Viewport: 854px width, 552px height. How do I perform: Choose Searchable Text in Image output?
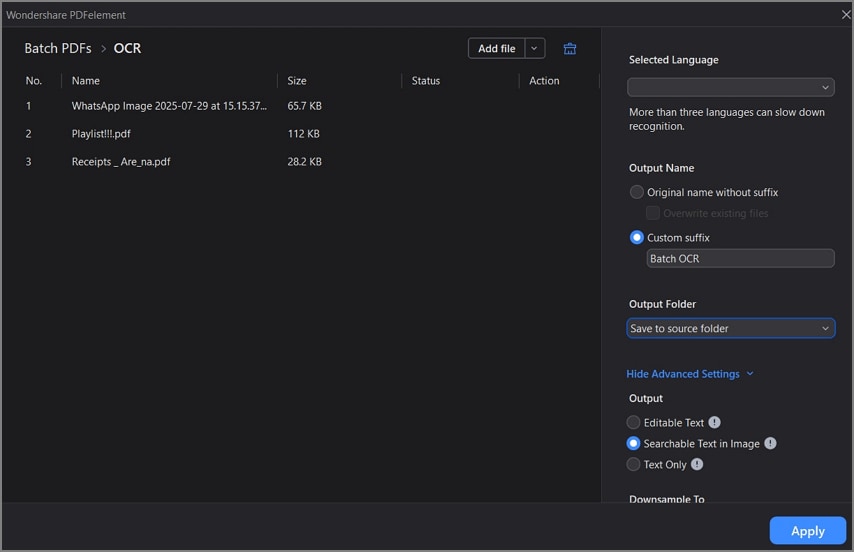pos(633,444)
